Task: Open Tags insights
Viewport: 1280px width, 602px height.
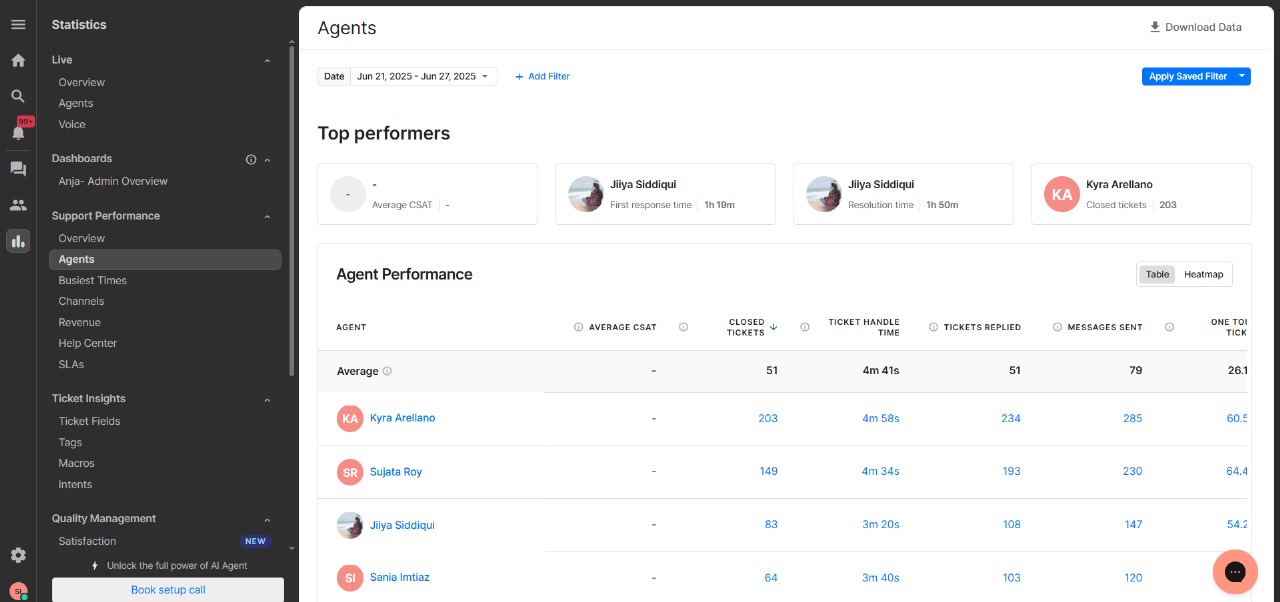Action: 70,442
